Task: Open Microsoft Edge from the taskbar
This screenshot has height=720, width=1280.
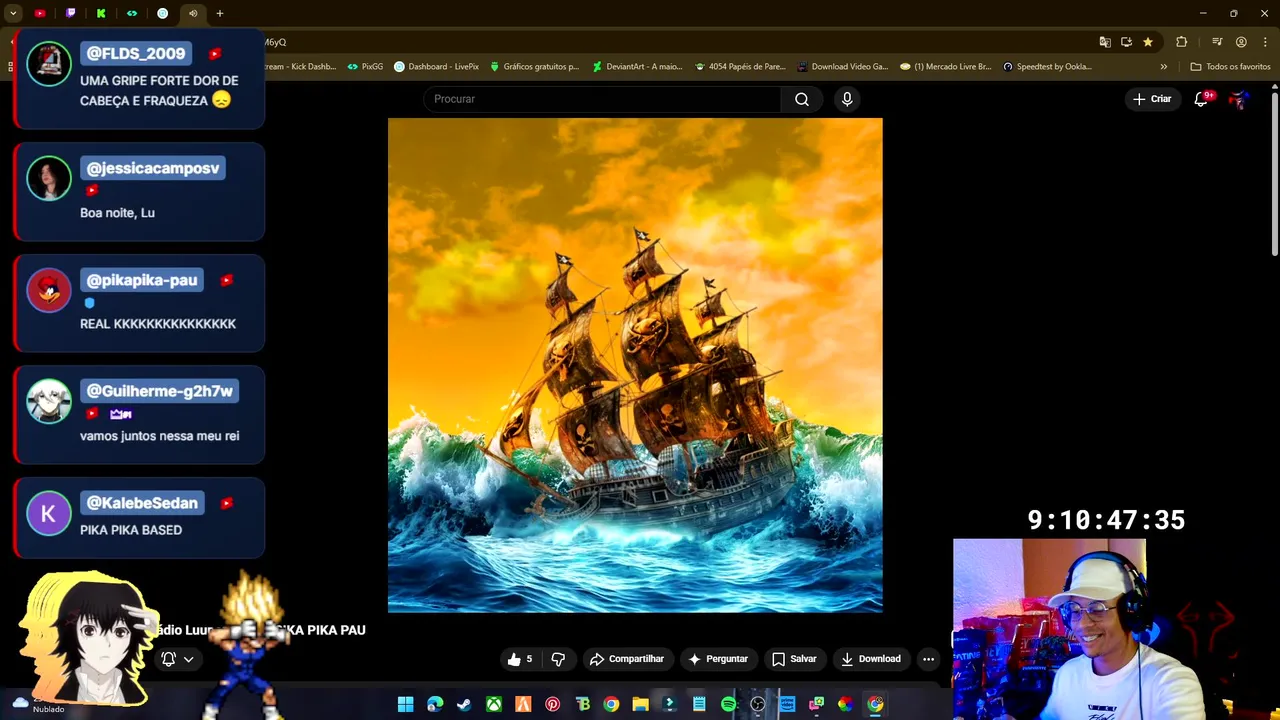Action: [435, 704]
